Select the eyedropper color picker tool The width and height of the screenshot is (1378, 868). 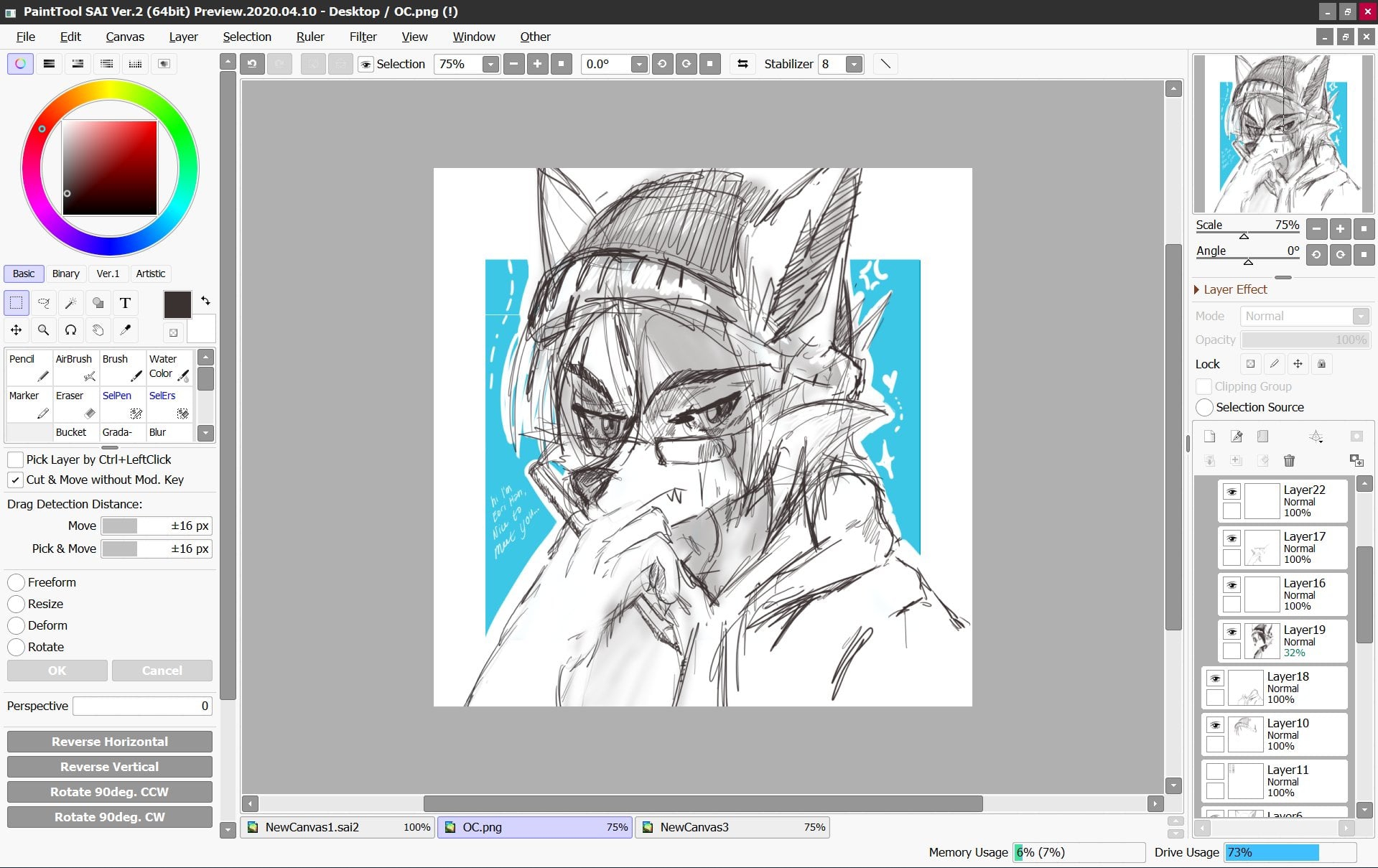(125, 330)
